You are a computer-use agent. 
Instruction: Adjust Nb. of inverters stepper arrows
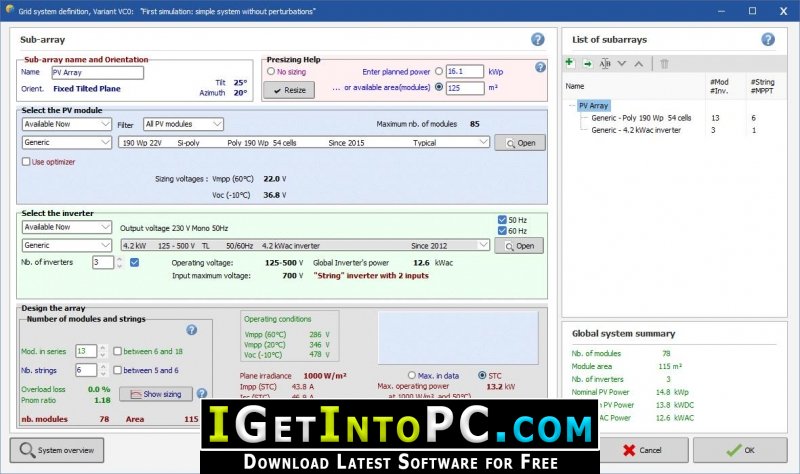click(x=119, y=262)
